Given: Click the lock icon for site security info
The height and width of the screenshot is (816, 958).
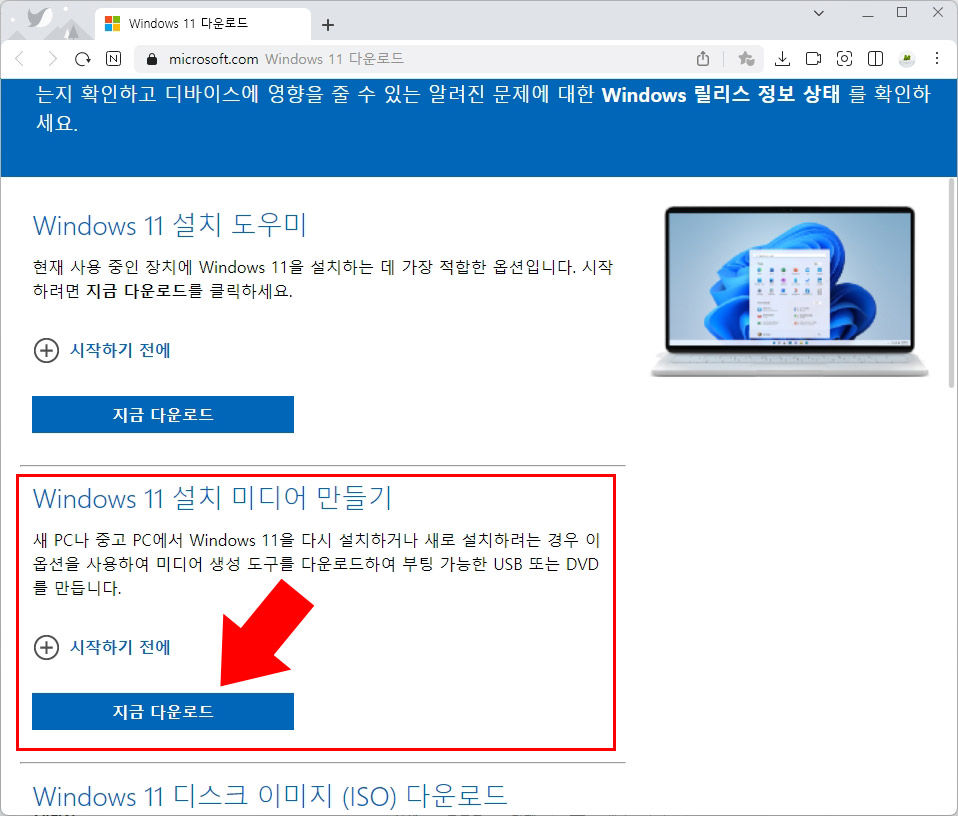Looking at the screenshot, I should click(x=151, y=59).
